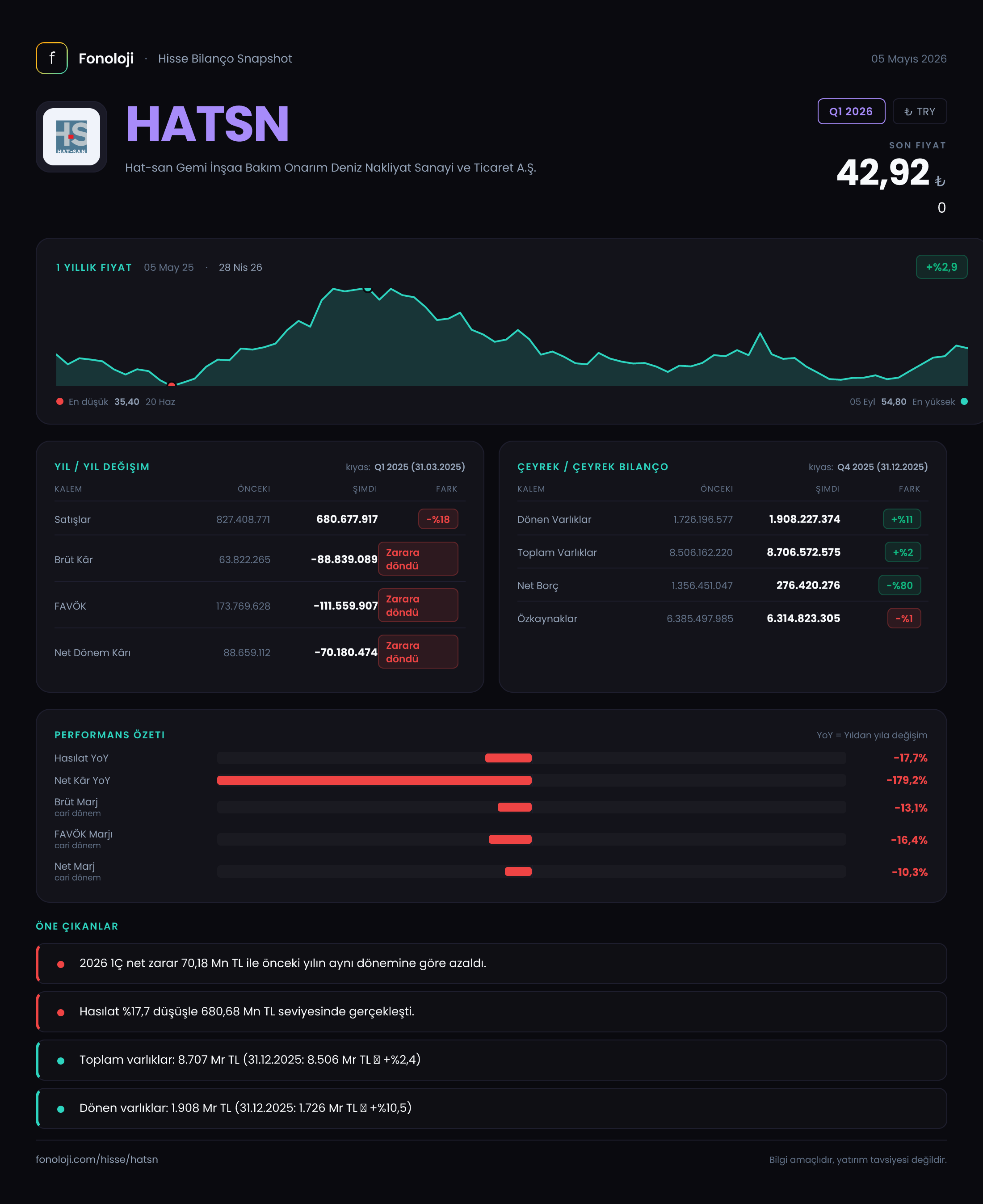Click the -%1 badge for Özkaynaklar
This screenshot has width=983, height=1204.
pos(904,619)
